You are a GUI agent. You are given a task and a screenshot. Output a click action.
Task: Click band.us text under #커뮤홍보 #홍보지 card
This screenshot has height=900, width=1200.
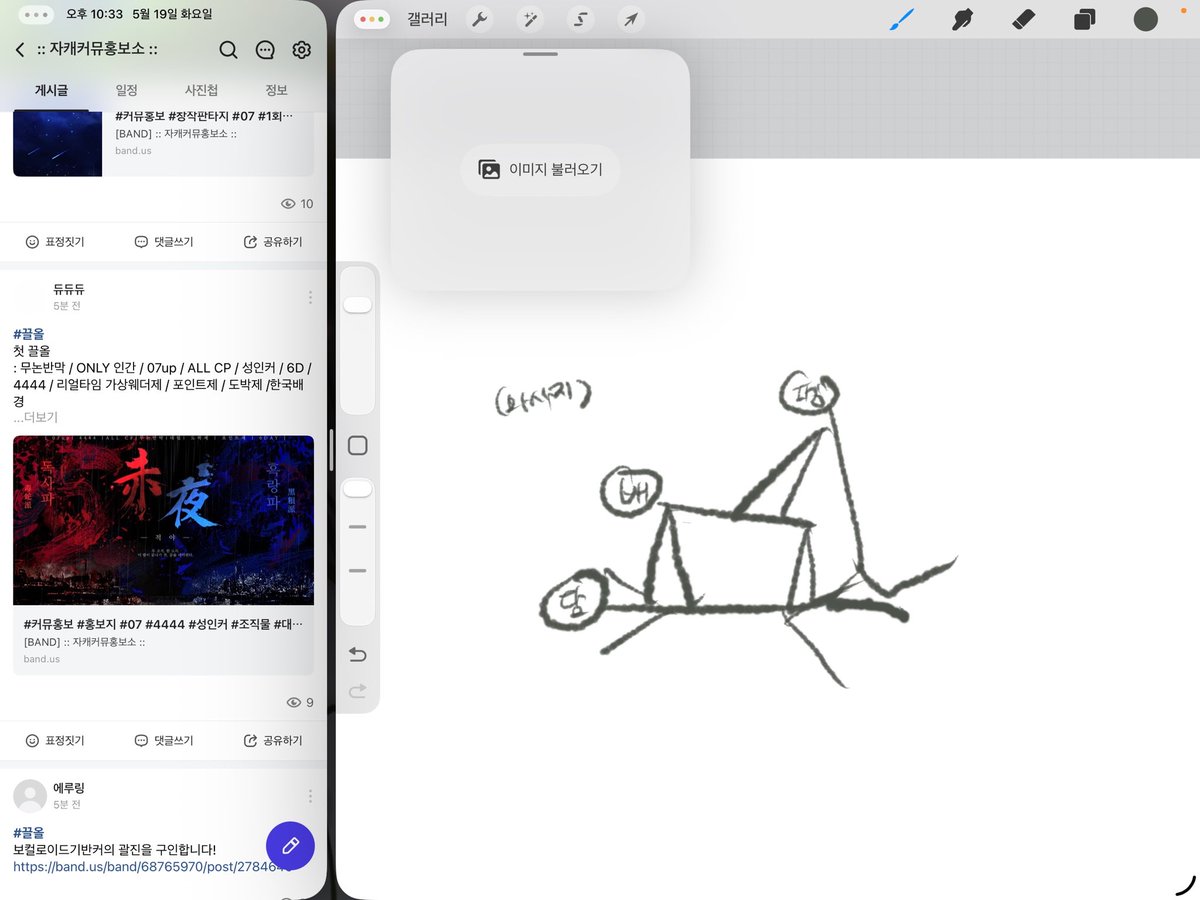point(42,659)
